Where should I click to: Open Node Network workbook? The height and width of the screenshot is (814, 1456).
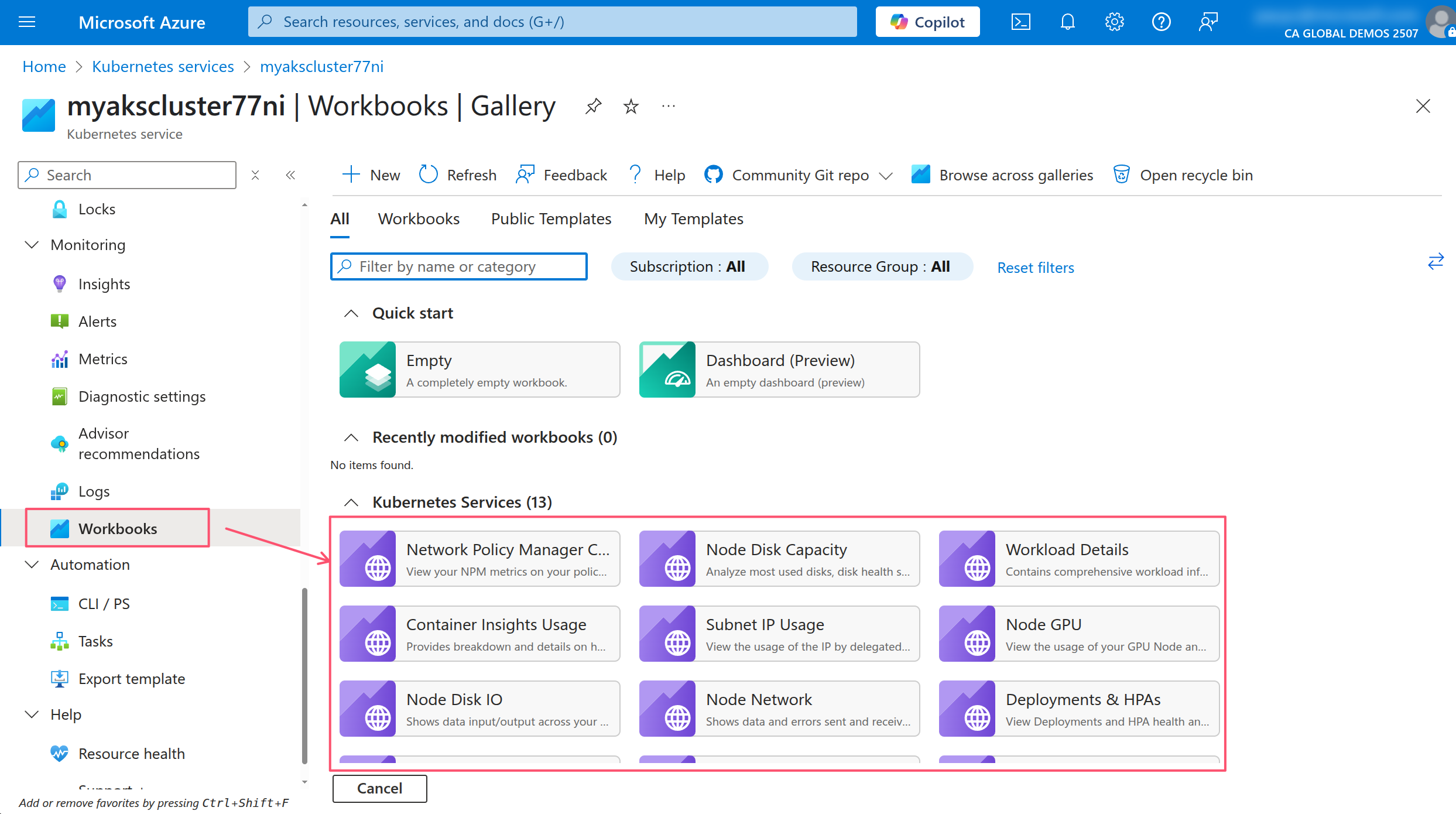click(x=779, y=709)
